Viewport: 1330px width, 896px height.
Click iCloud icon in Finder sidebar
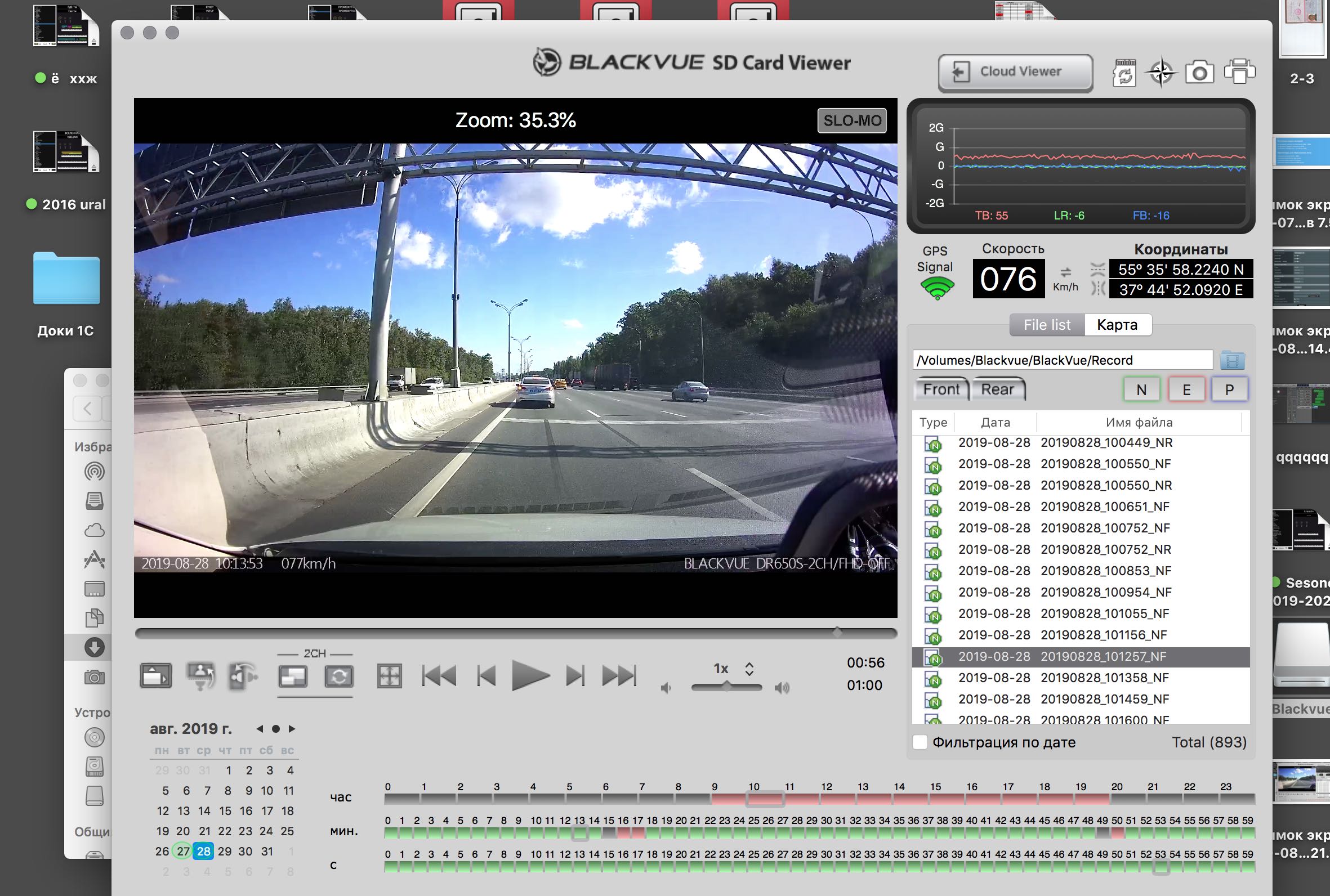94,530
